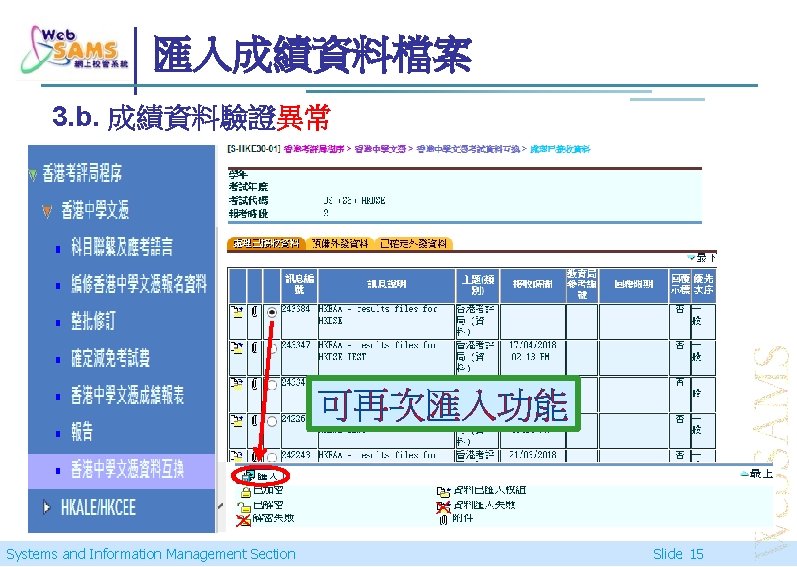Expand the HKALE/HKCEE tree node
This screenshot has height=567, width=797.
[47, 507]
